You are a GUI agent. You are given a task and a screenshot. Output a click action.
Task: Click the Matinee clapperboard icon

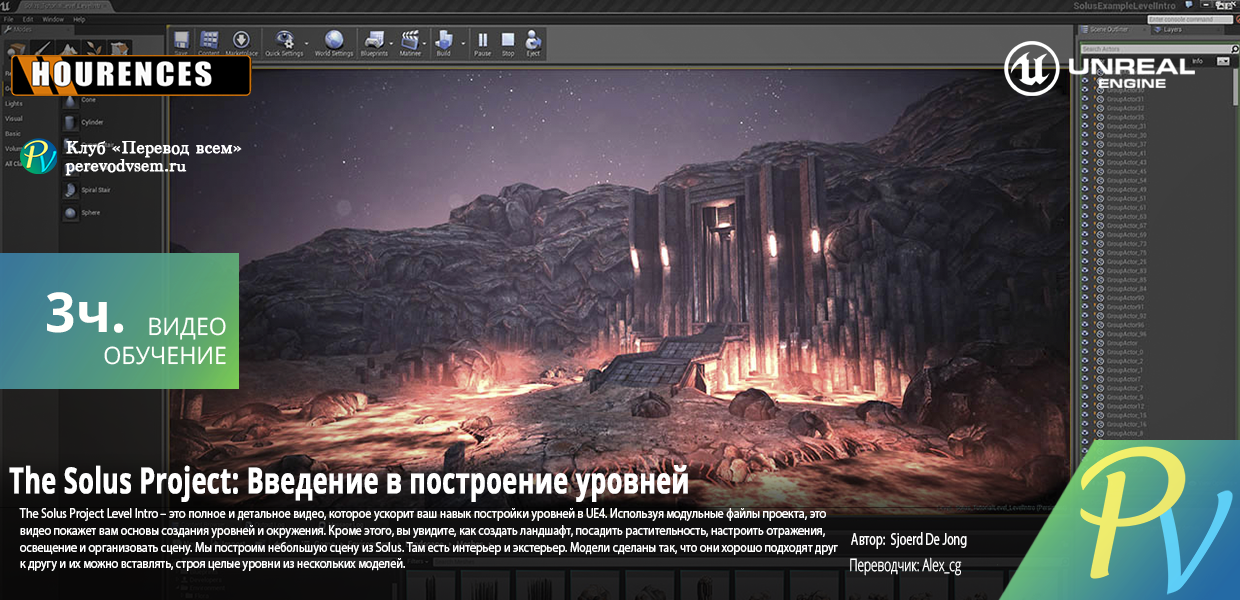[410, 41]
